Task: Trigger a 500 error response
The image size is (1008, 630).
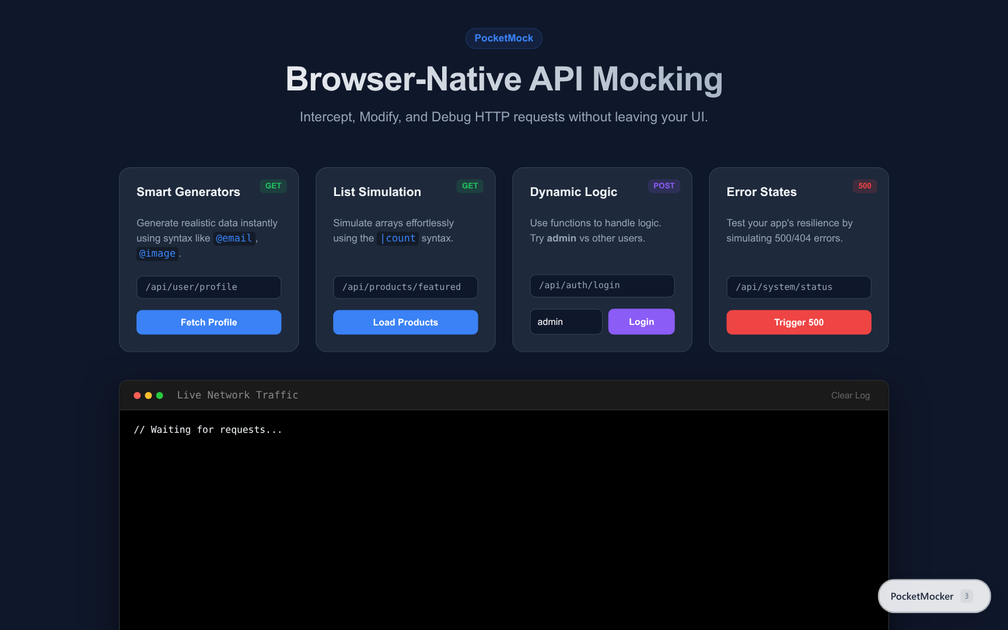Action: [798, 322]
